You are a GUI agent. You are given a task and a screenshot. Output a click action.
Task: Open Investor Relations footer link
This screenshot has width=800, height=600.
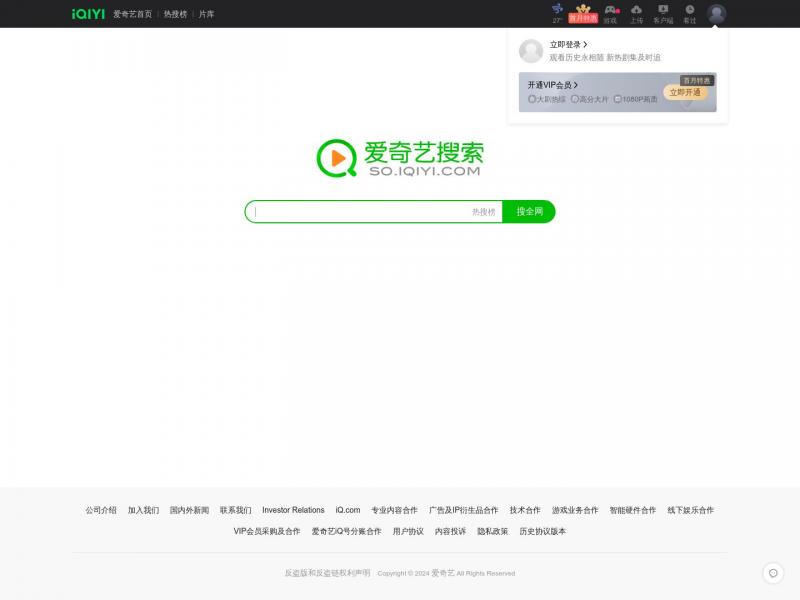[x=293, y=510]
